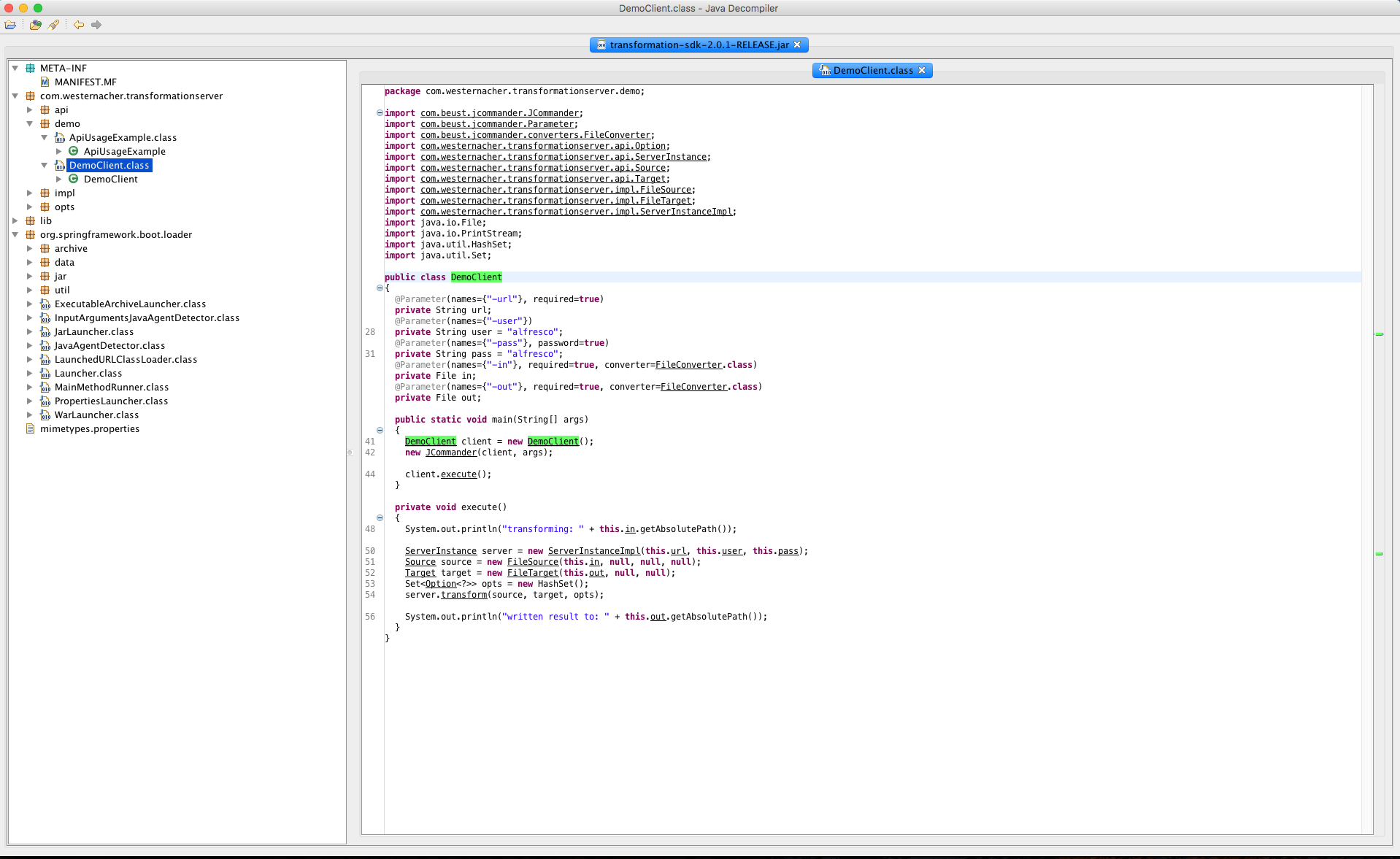Click the Open Type toolbar icon
Image resolution: width=1400 pixels, height=859 pixels.
click(35, 25)
